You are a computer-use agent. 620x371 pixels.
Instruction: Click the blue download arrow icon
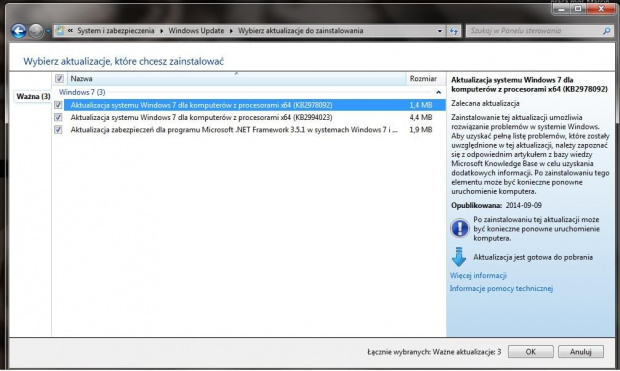click(459, 257)
